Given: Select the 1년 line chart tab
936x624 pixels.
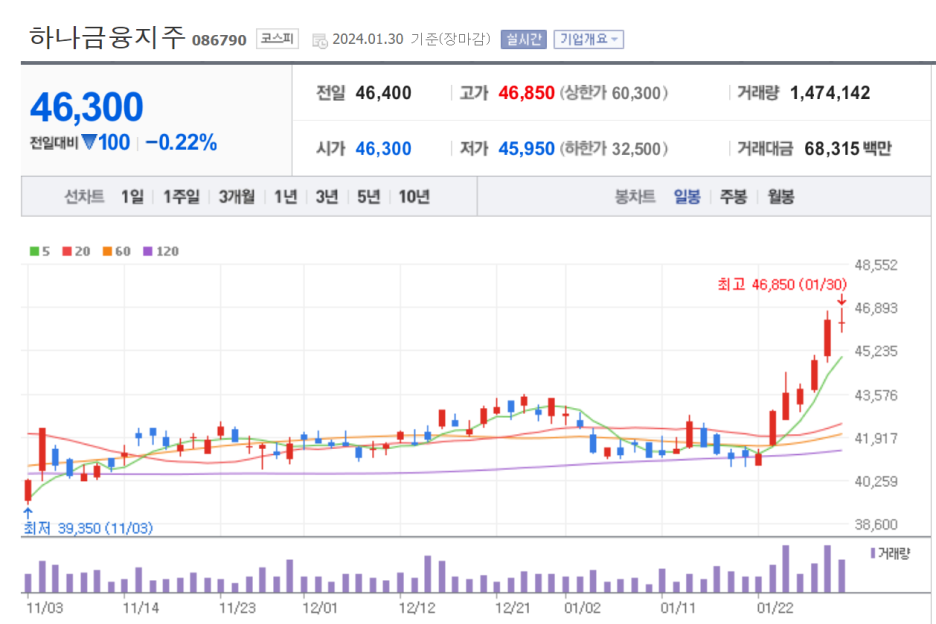Looking at the screenshot, I should [x=285, y=196].
